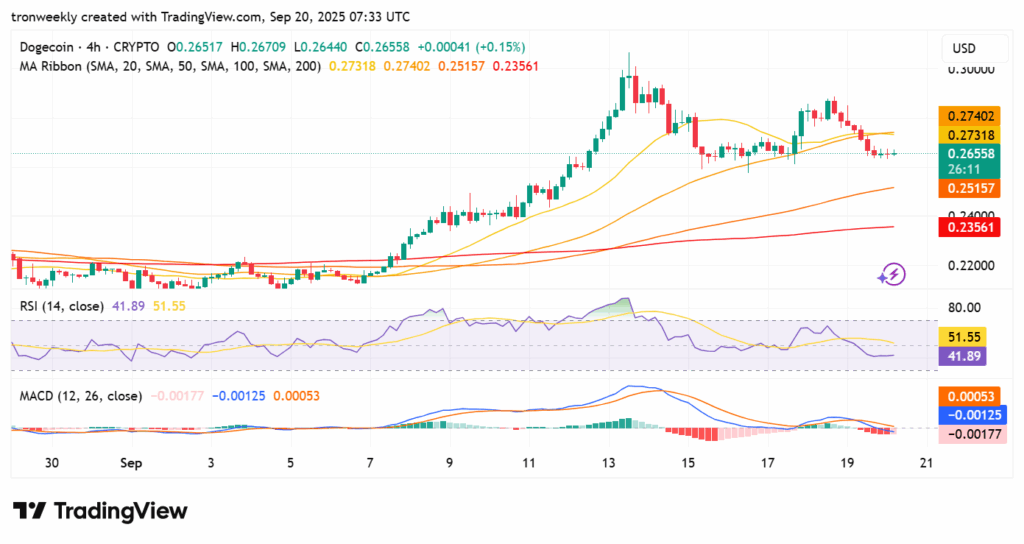Click SMA 100 value 0.25157 in legend
This screenshot has height=544, width=1024.
coord(462,66)
